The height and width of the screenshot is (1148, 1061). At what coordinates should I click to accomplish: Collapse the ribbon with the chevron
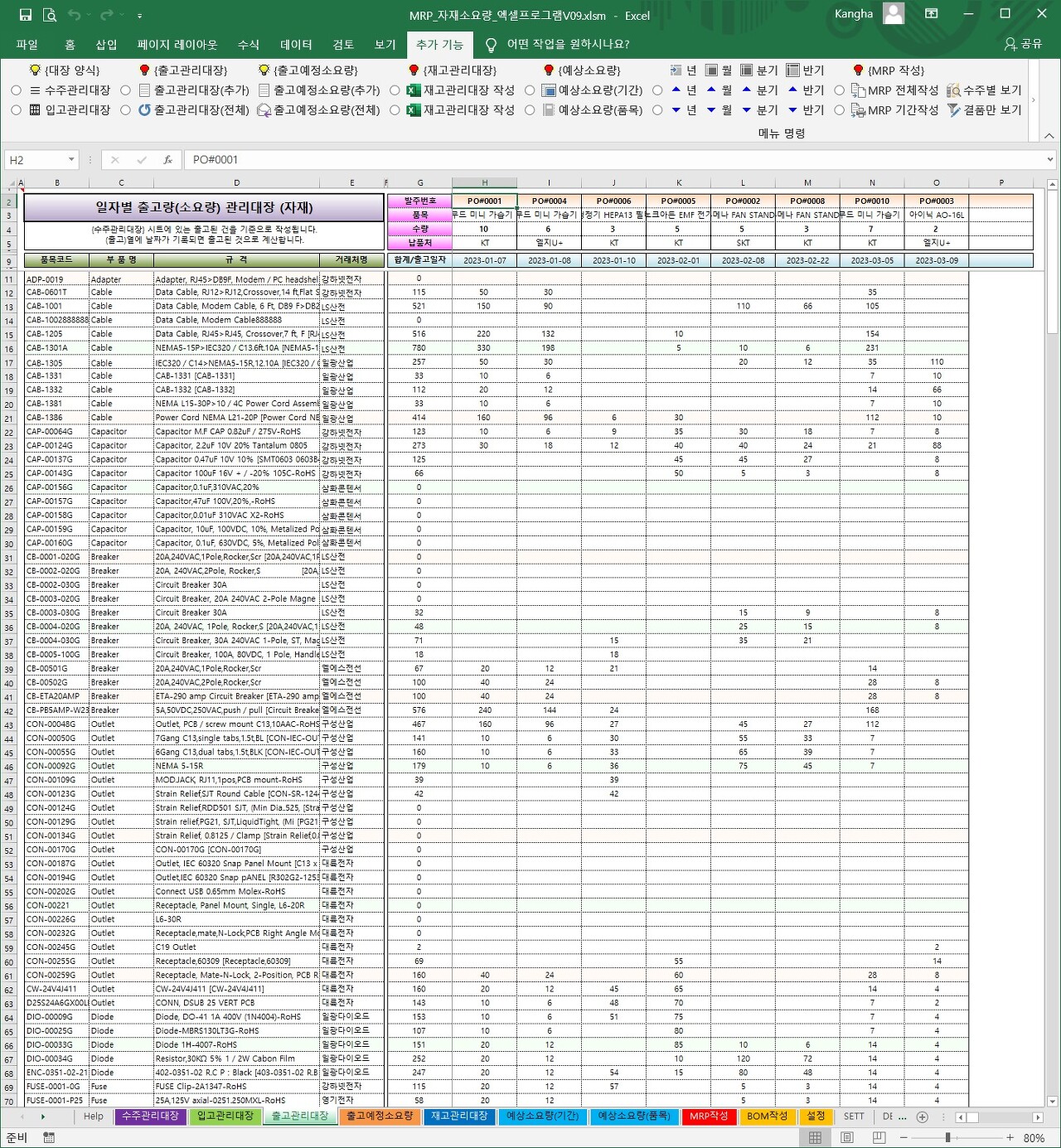click(1049, 135)
